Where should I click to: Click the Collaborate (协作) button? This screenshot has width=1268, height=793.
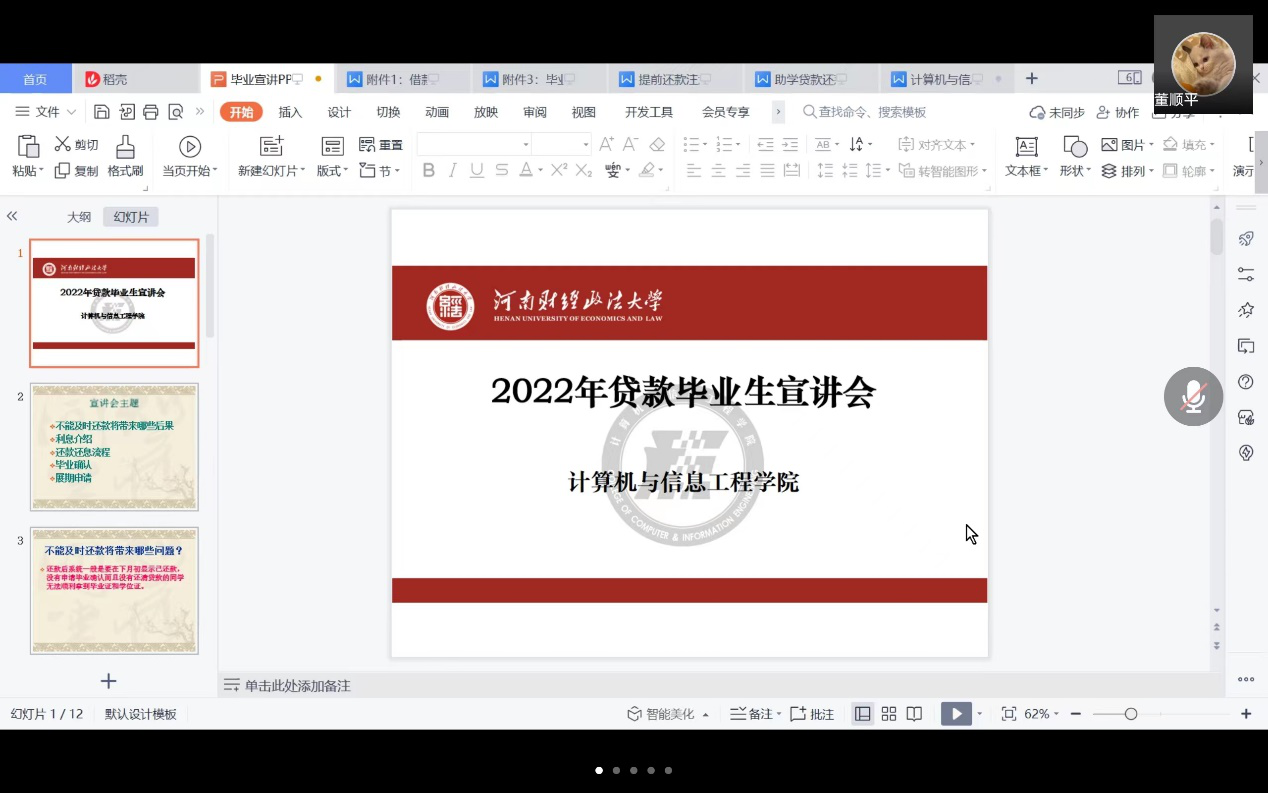pos(1118,113)
